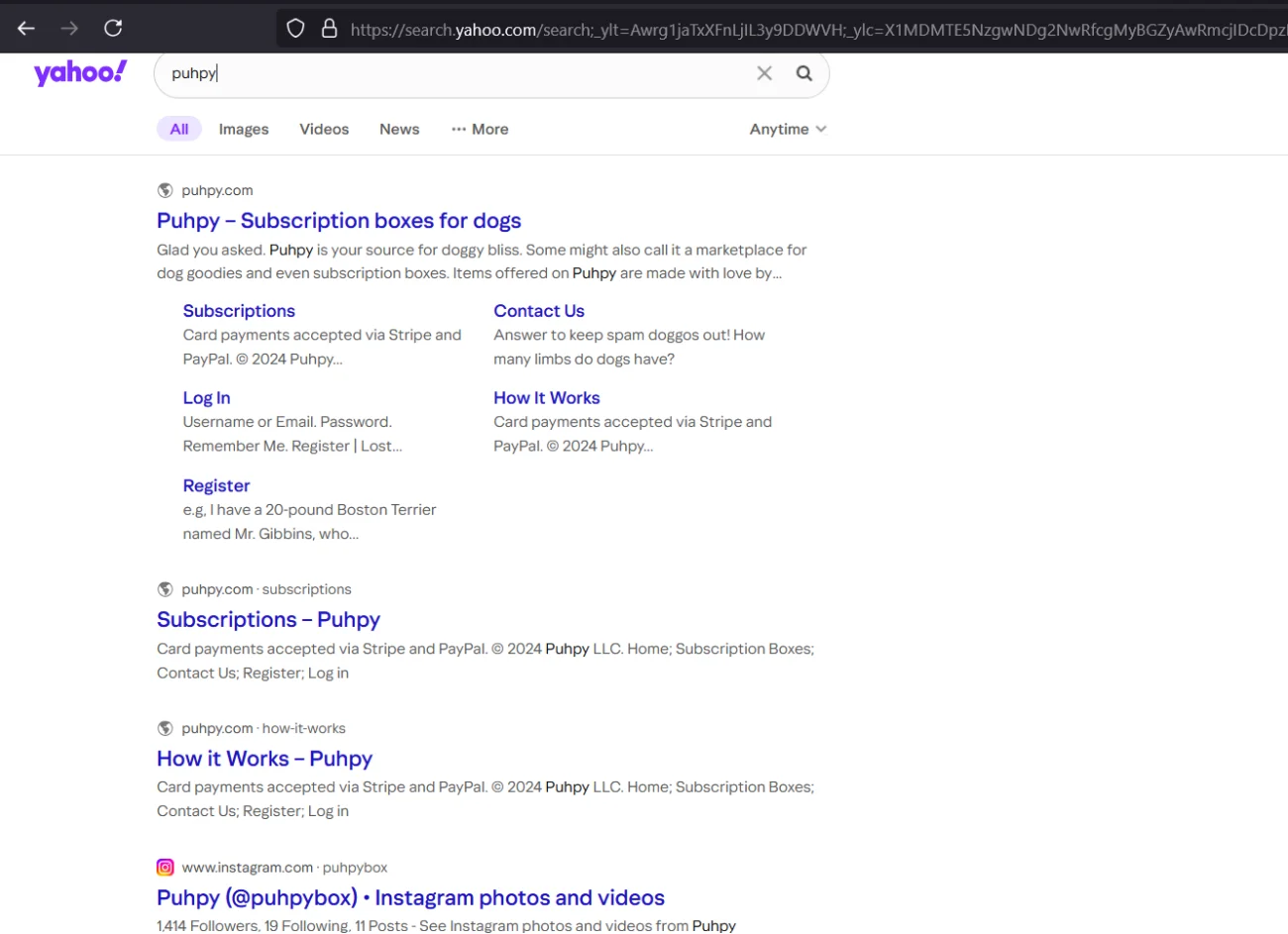This screenshot has height=934, width=1288.
Task: Open Puhpy – Subscription boxes for dogs
Action: (x=339, y=221)
